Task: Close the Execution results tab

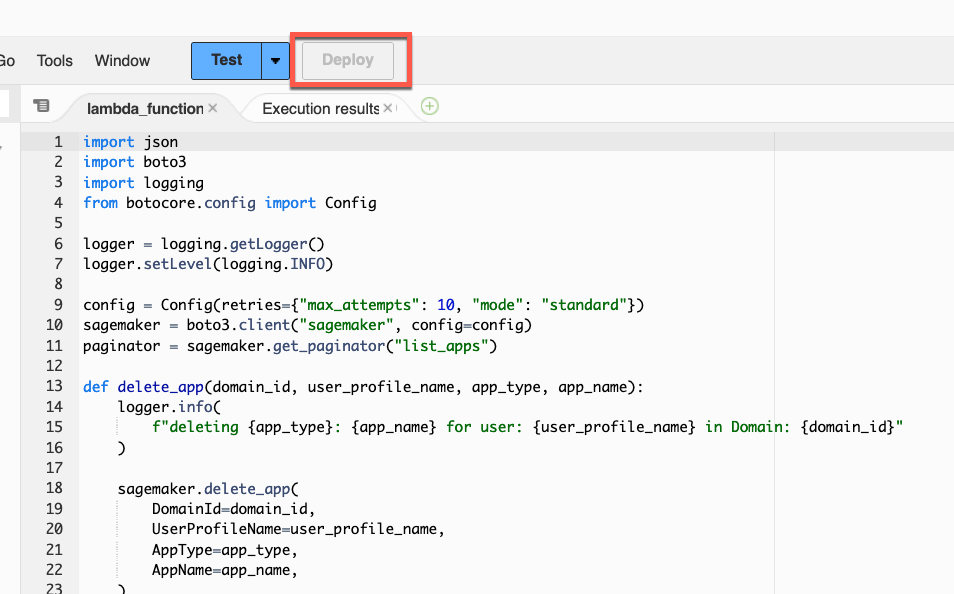Action: 388,106
